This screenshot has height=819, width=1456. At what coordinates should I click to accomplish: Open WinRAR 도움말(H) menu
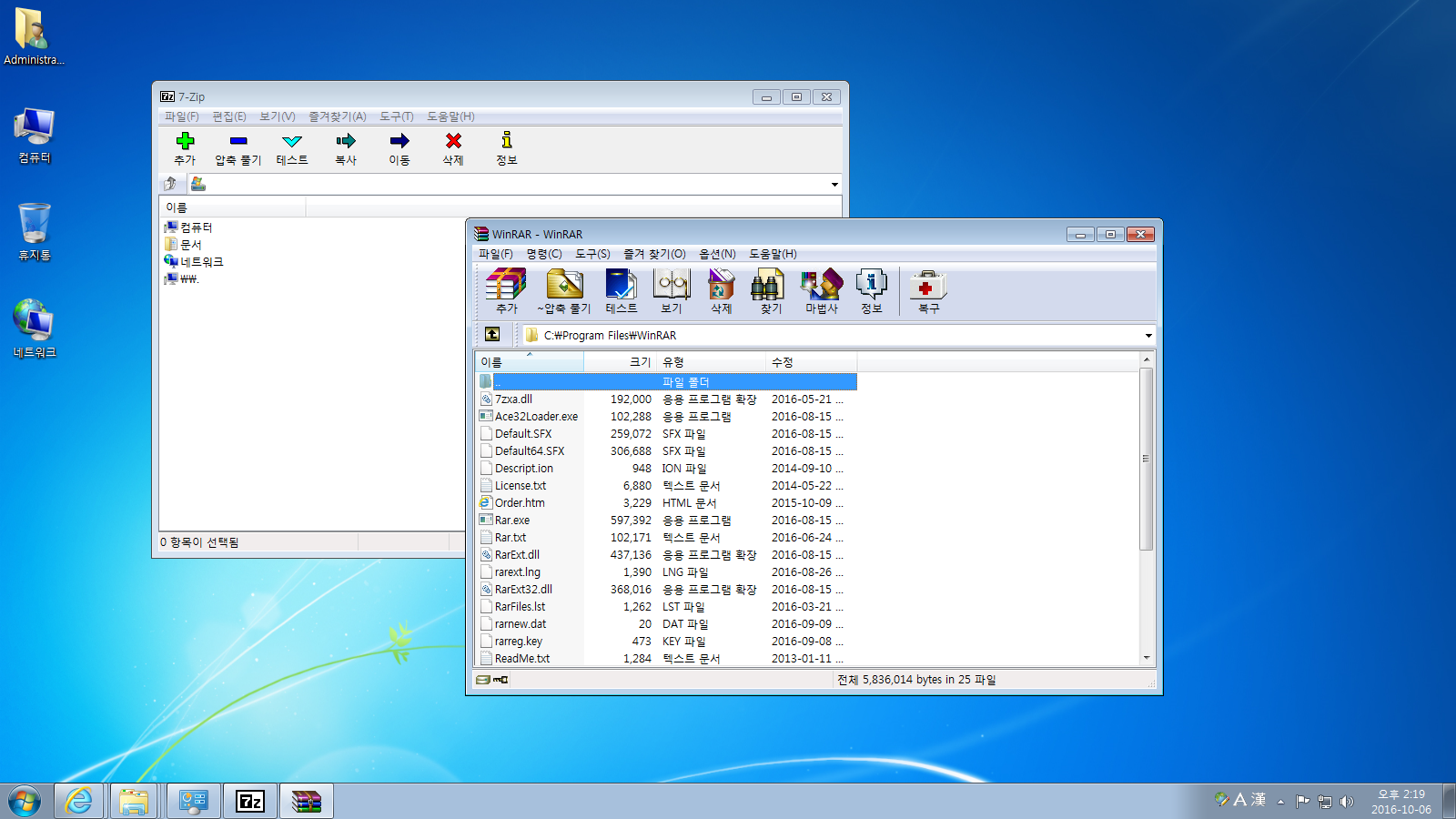[x=773, y=254]
